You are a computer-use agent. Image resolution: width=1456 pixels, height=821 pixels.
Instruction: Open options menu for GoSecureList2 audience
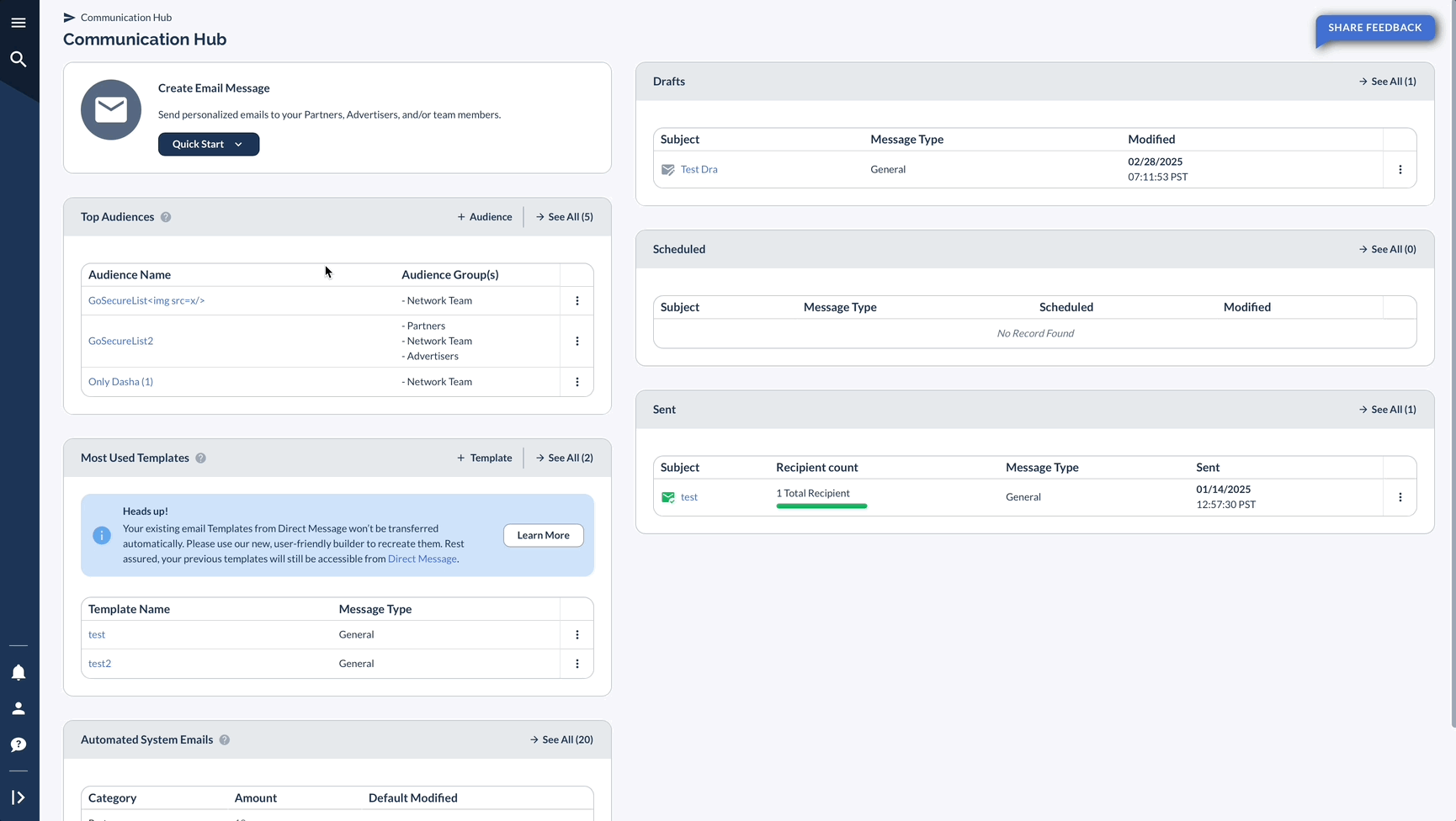577,342
